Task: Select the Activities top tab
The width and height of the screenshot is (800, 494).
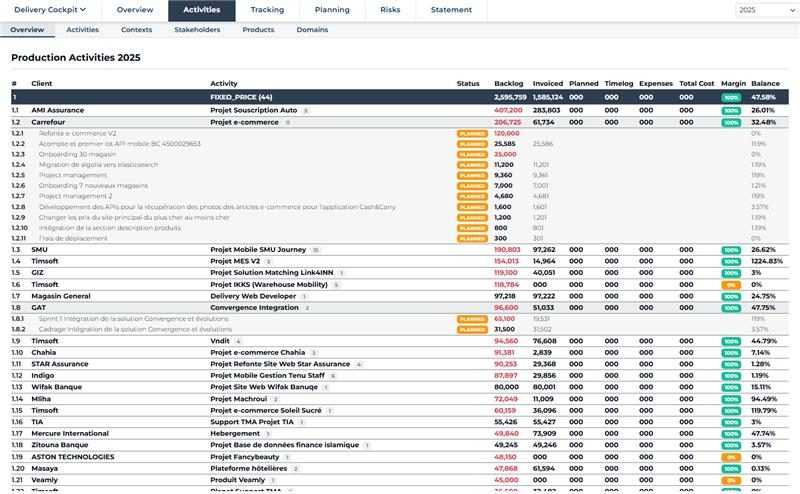Action: click(202, 10)
